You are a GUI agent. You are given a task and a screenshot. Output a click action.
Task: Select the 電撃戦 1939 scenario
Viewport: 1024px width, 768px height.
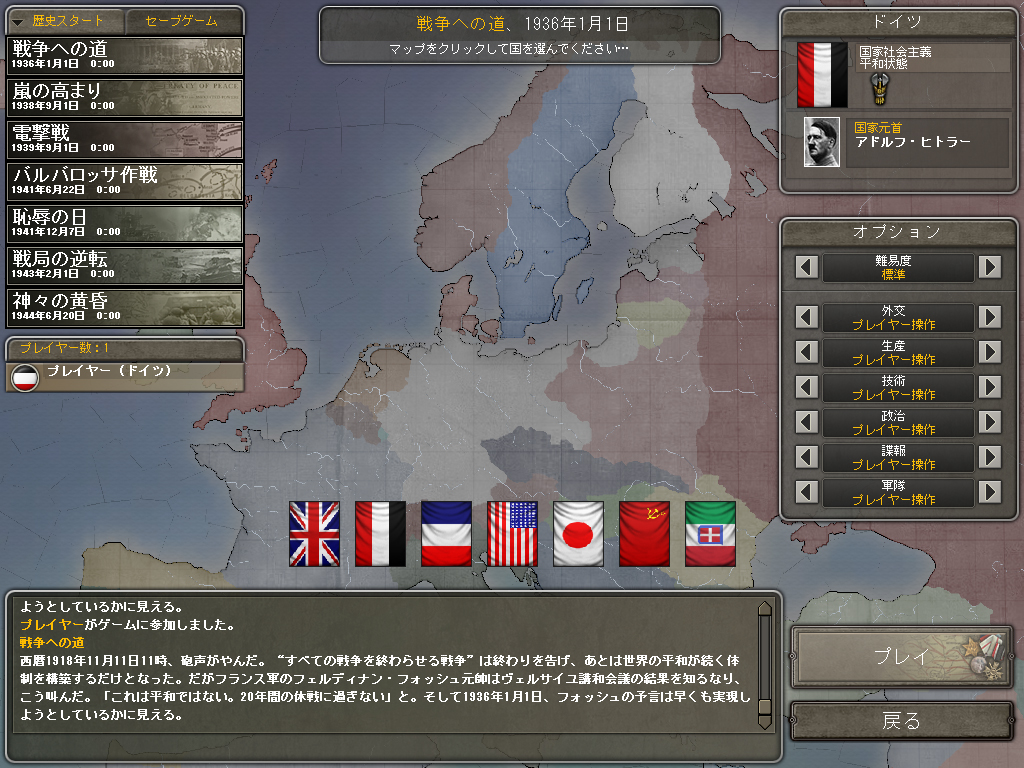[125, 139]
